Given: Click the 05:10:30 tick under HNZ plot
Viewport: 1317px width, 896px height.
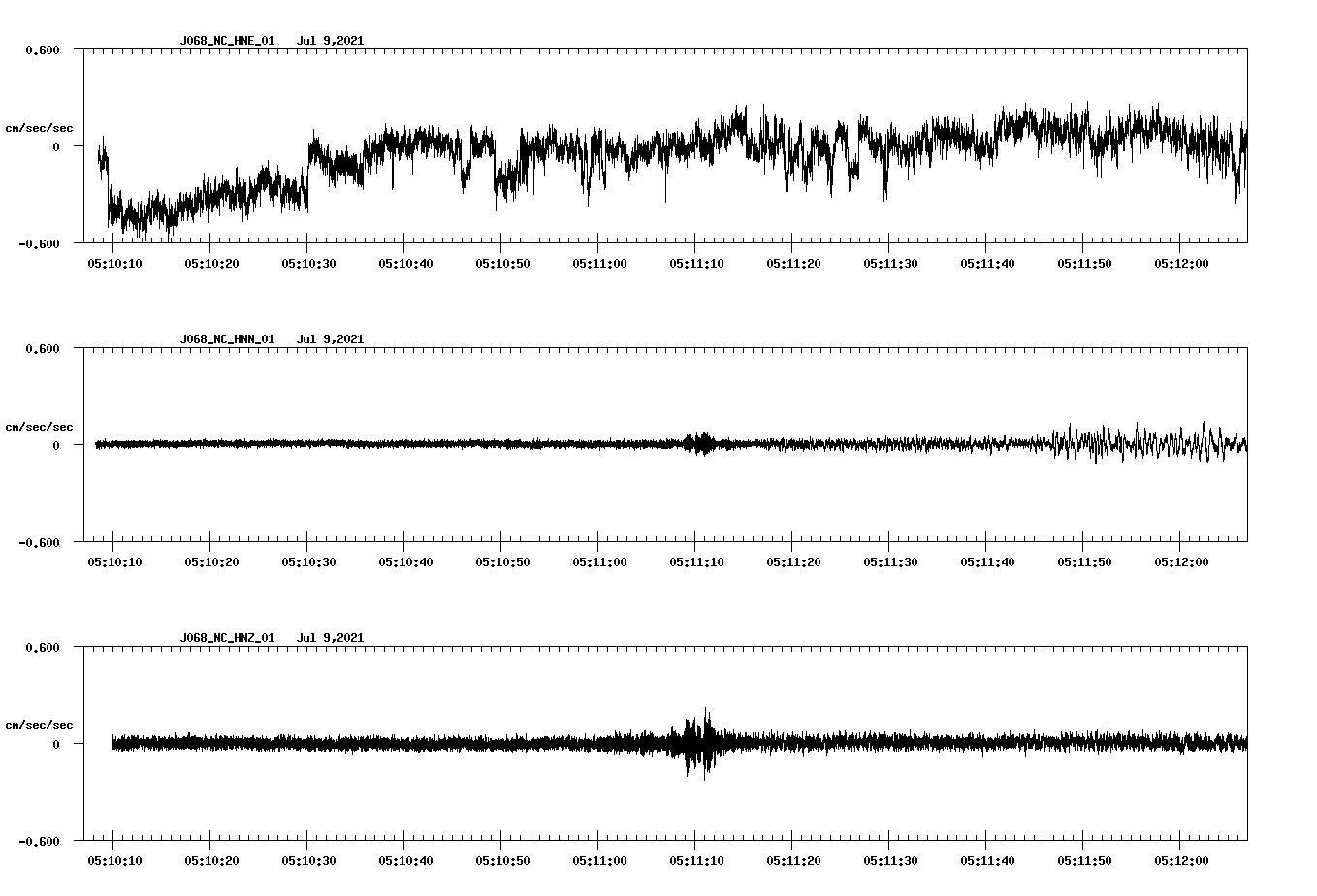Looking at the screenshot, I should pyautogui.click(x=308, y=860).
